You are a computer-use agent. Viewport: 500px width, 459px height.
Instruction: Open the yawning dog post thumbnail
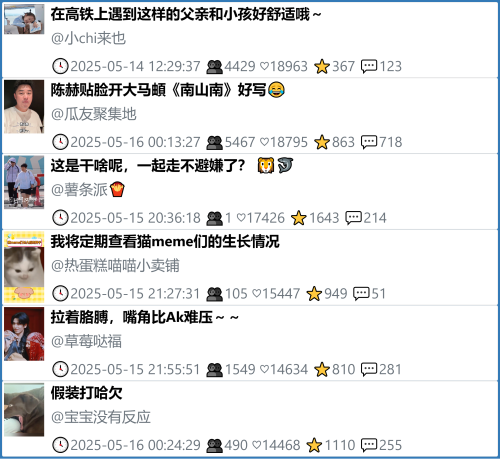coord(24,410)
